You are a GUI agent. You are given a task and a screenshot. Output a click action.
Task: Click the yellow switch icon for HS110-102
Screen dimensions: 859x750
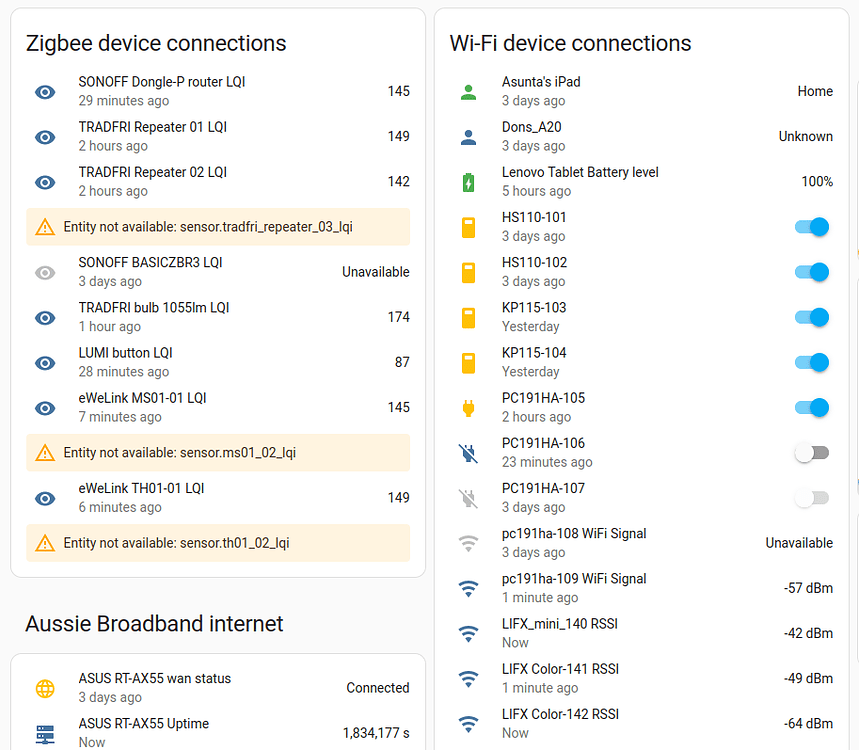468,272
